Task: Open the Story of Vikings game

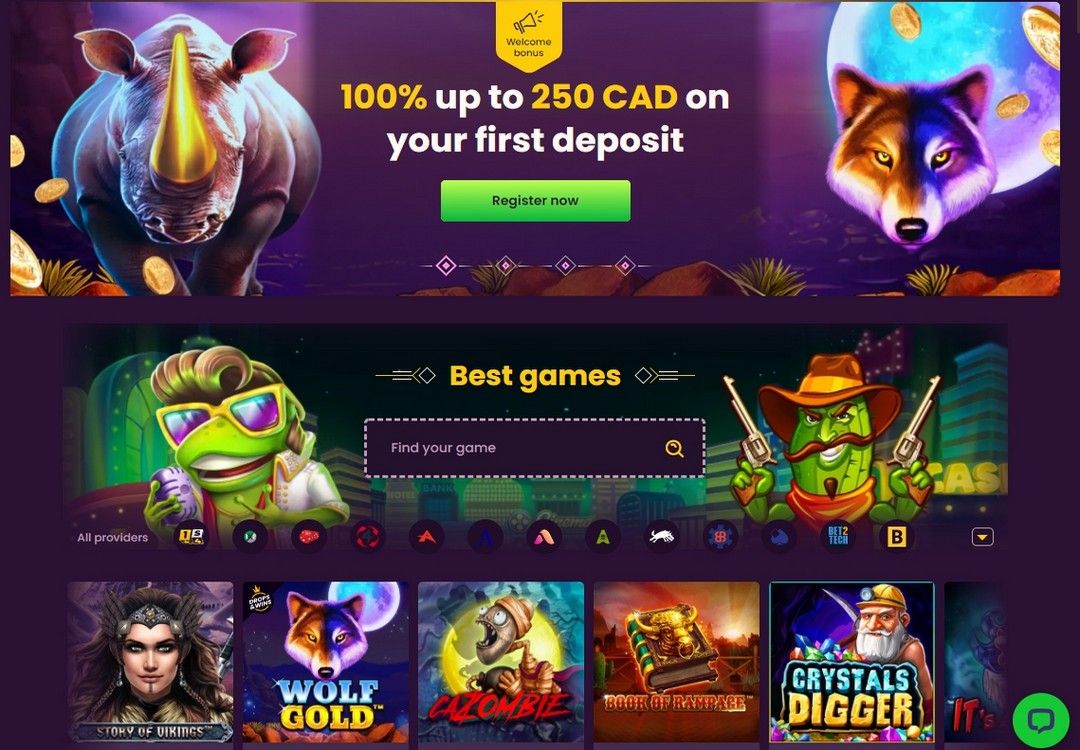Action: 150,662
